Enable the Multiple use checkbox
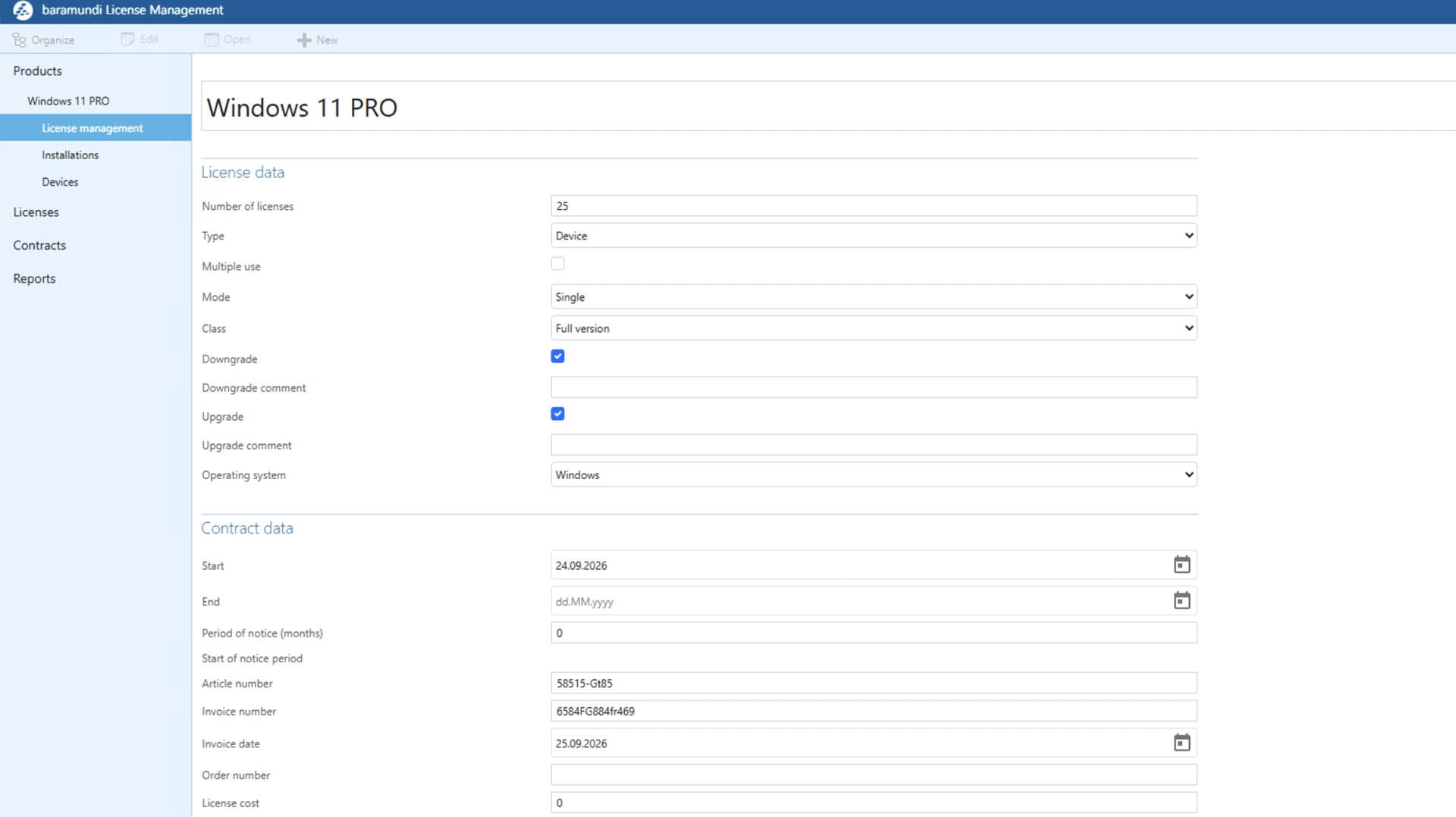The image size is (1456, 817). point(557,264)
